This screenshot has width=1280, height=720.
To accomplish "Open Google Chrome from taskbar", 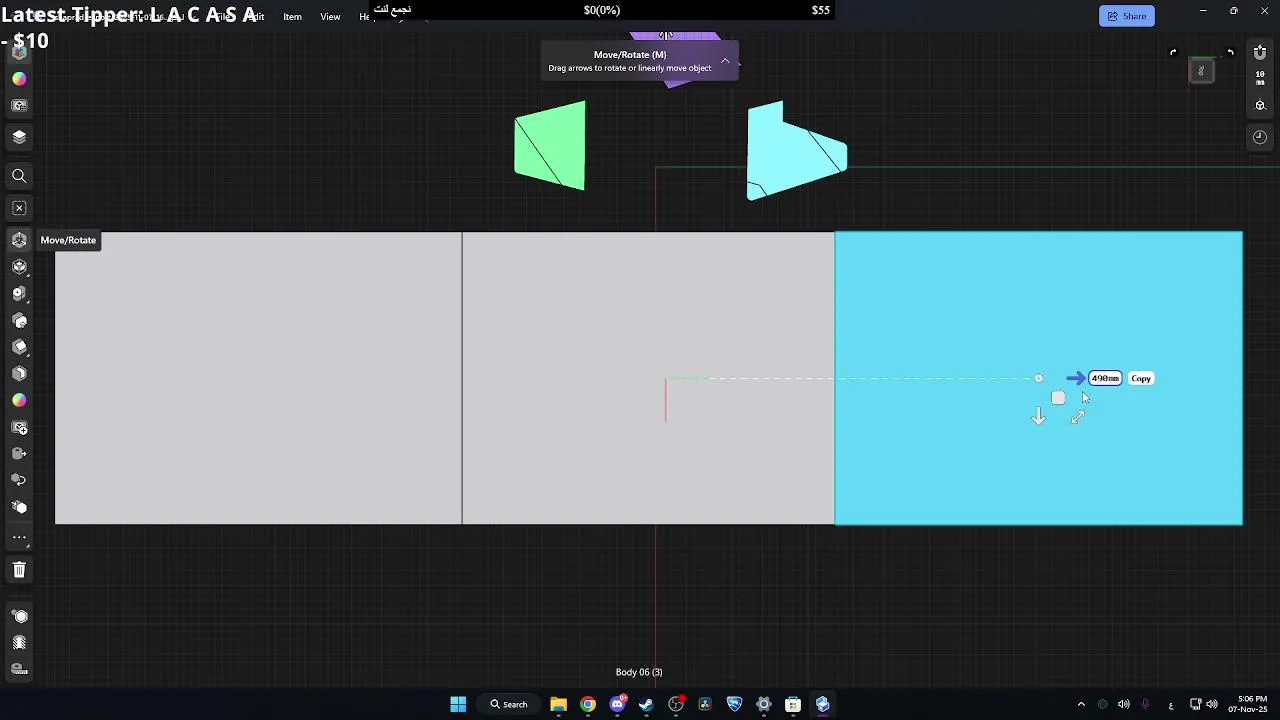I will [x=588, y=704].
